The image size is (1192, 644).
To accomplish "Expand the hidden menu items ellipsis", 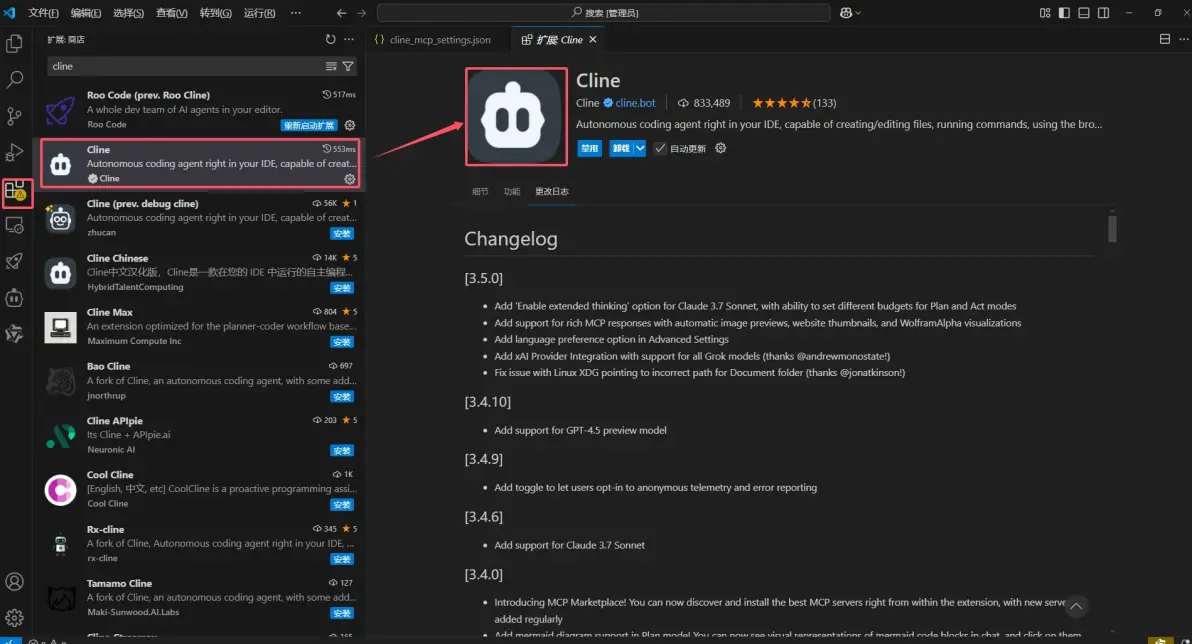I will [x=295, y=13].
